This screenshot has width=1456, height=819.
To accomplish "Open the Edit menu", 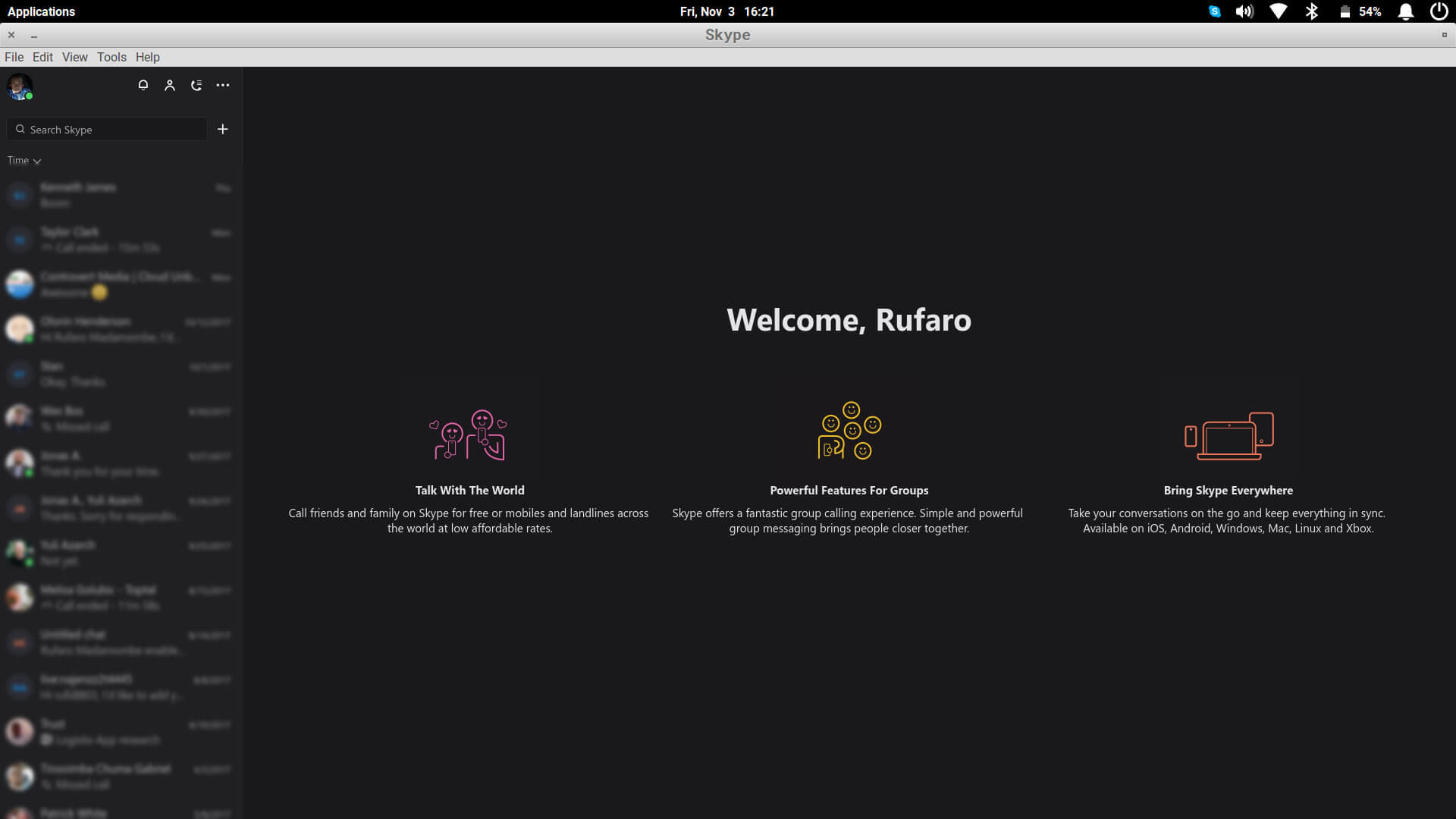I will click(42, 57).
